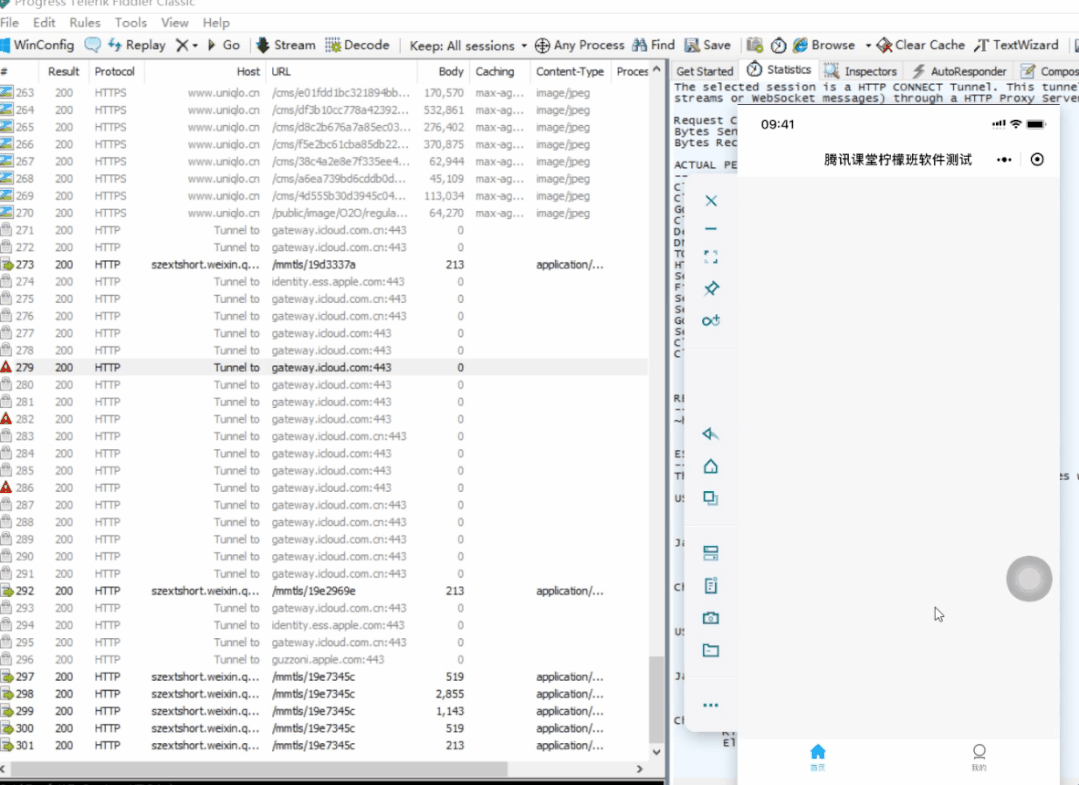Select session 273 /mmtls/19d3337a
1079x785 pixels.
point(323,264)
